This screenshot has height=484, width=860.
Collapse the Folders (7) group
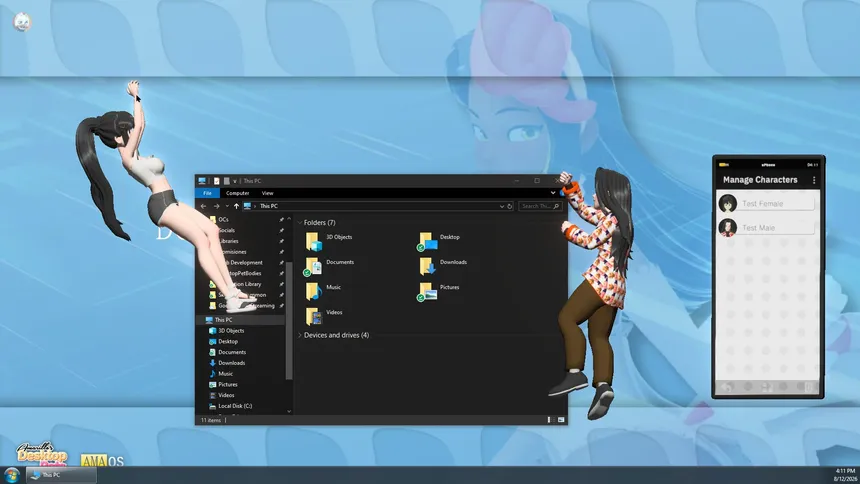pyautogui.click(x=300, y=223)
